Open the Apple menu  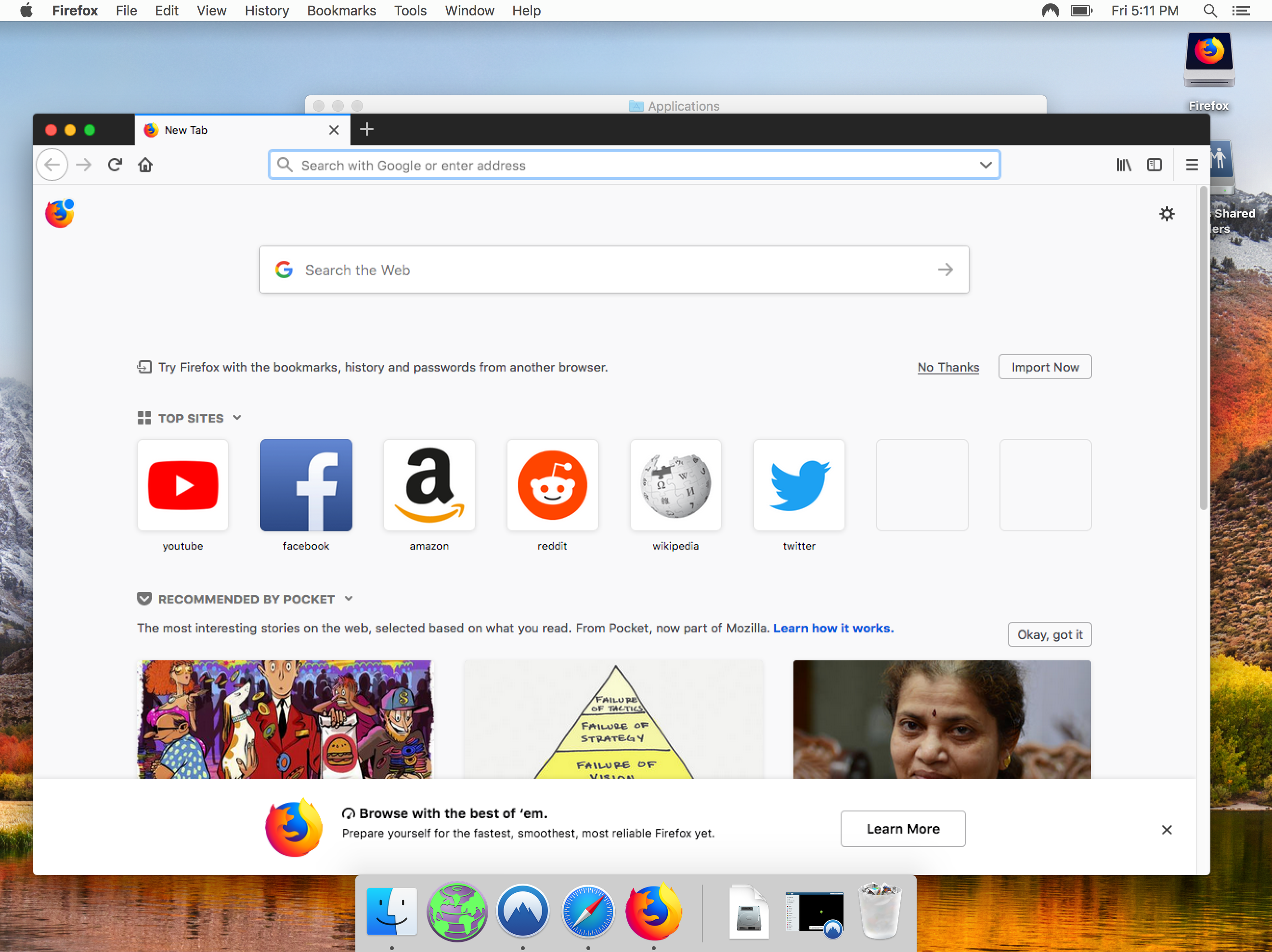[26, 11]
